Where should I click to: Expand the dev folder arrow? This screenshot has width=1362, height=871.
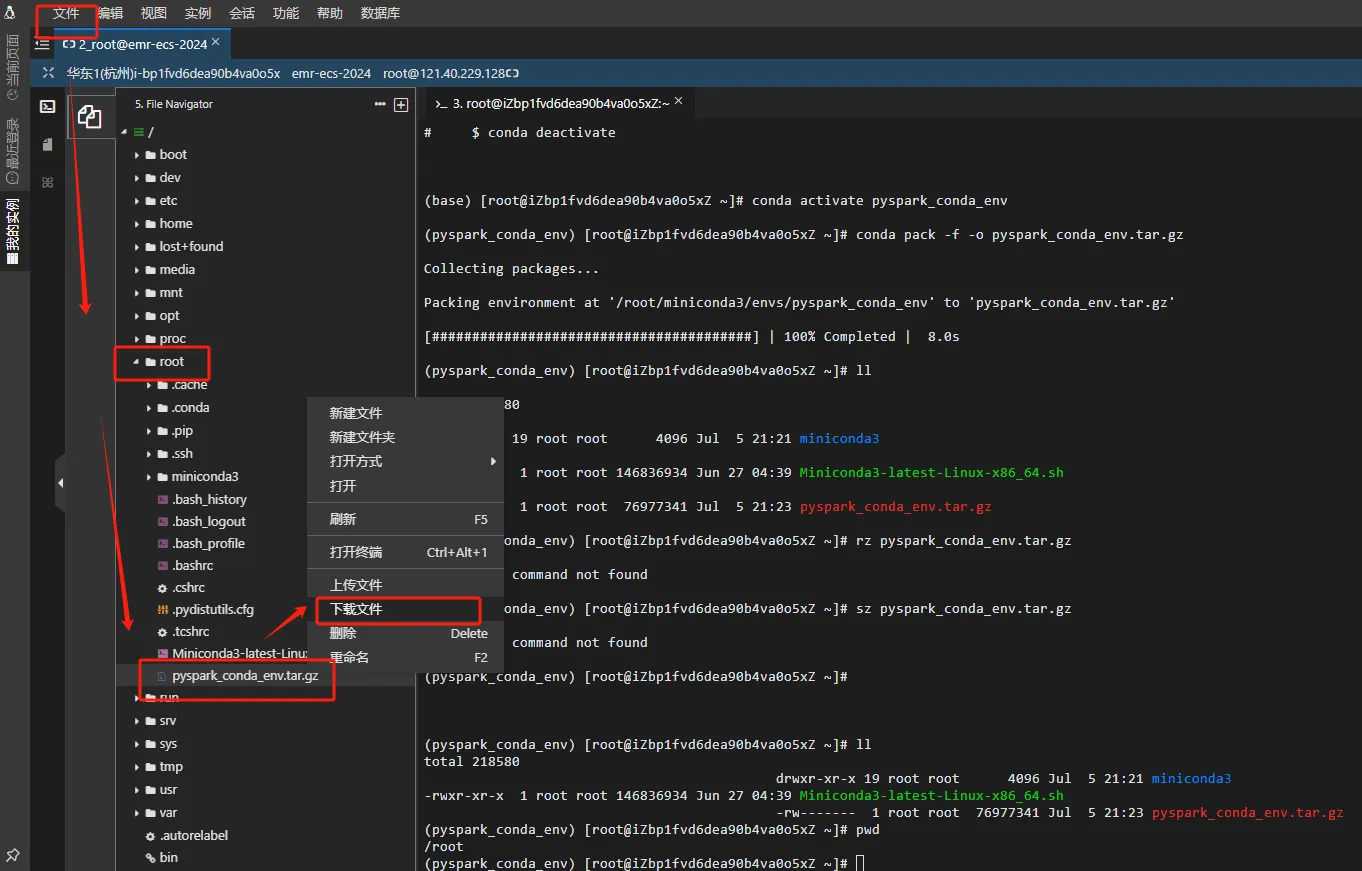point(137,178)
